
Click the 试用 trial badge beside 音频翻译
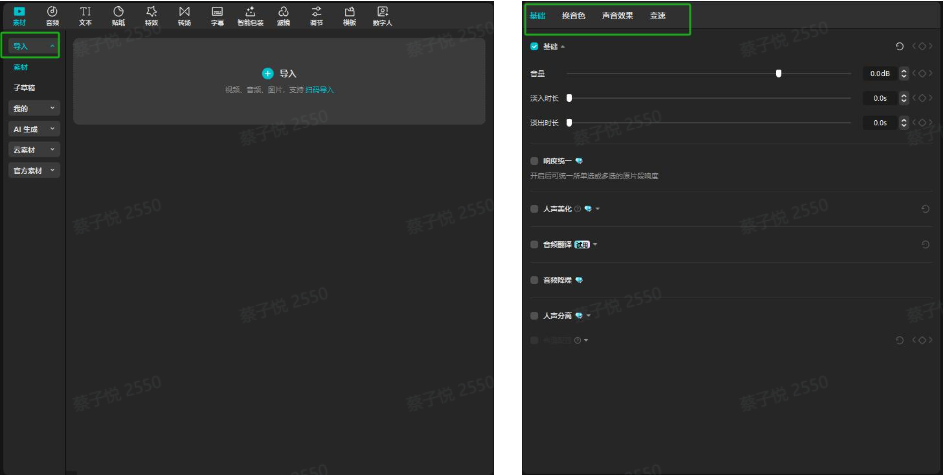[x=582, y=244]
